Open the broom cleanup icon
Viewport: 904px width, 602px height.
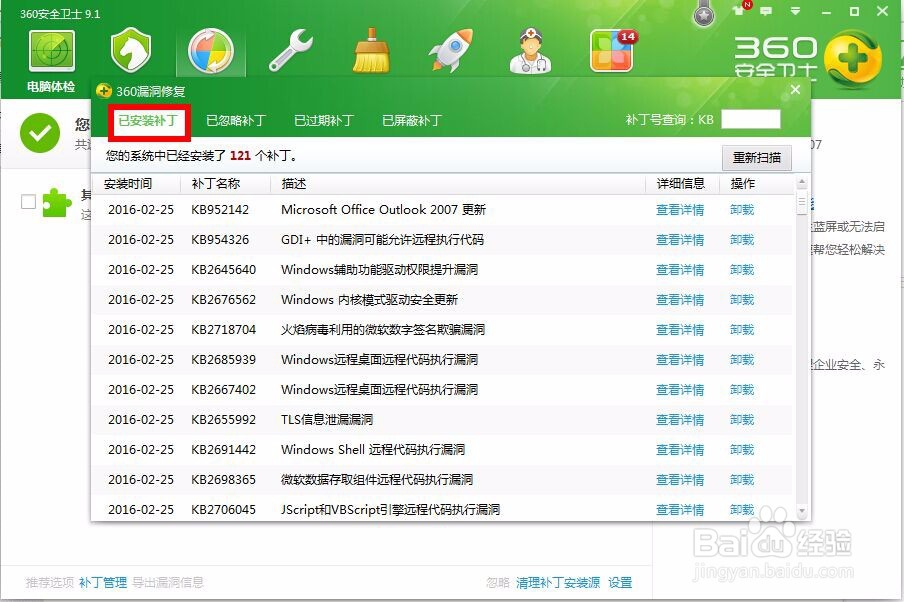pos(371,51)
